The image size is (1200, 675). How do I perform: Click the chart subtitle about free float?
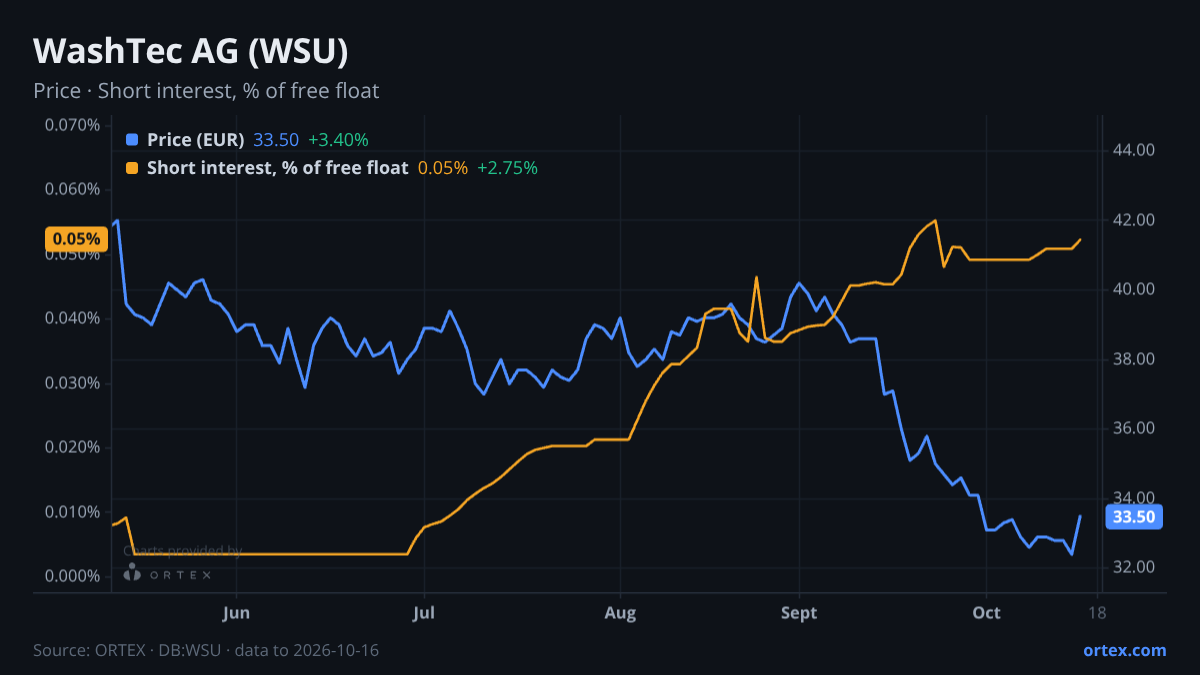(206, 91)
